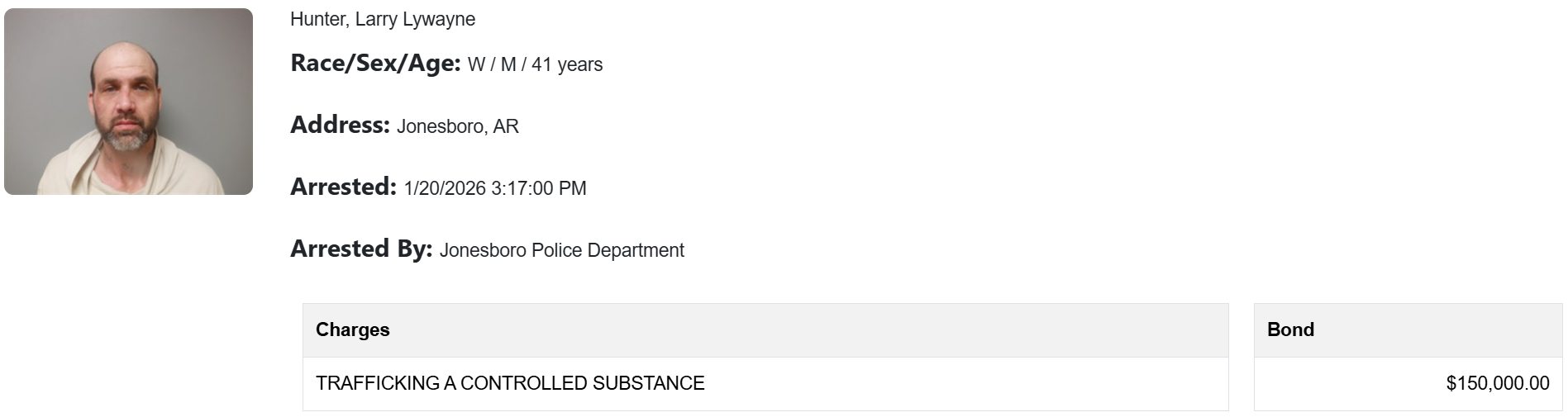Click the Bond column header
1568x417 pixels.
(x=1290, y=329)
